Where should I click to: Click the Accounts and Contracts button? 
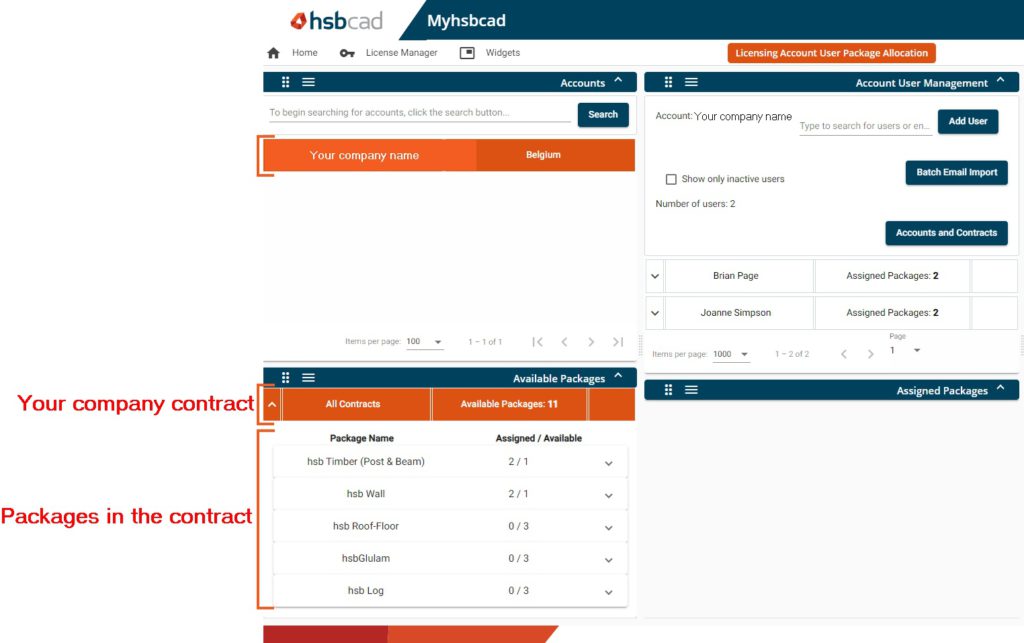point(946,233)
